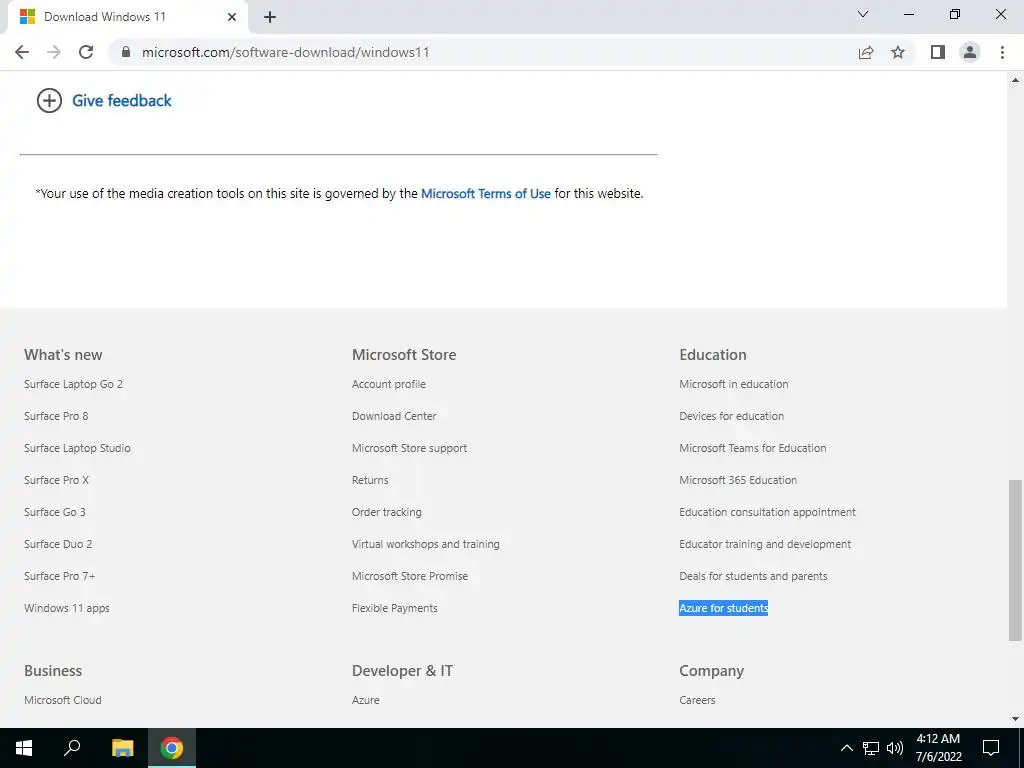
Task: Open the Chrome profile avatar
Action: tap(970, 52)
